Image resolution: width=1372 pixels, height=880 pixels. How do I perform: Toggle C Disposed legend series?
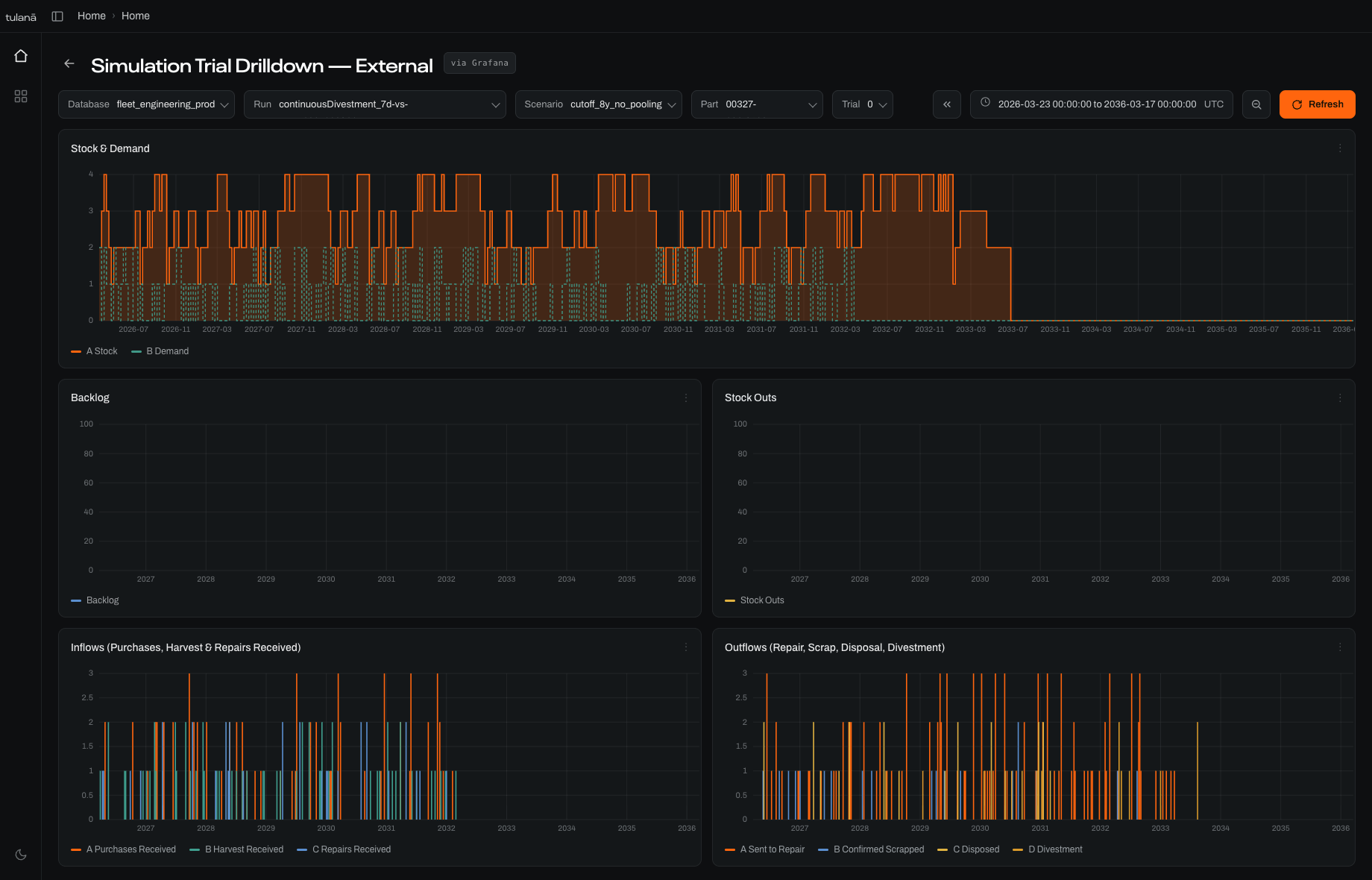click(x=969, y=849)
